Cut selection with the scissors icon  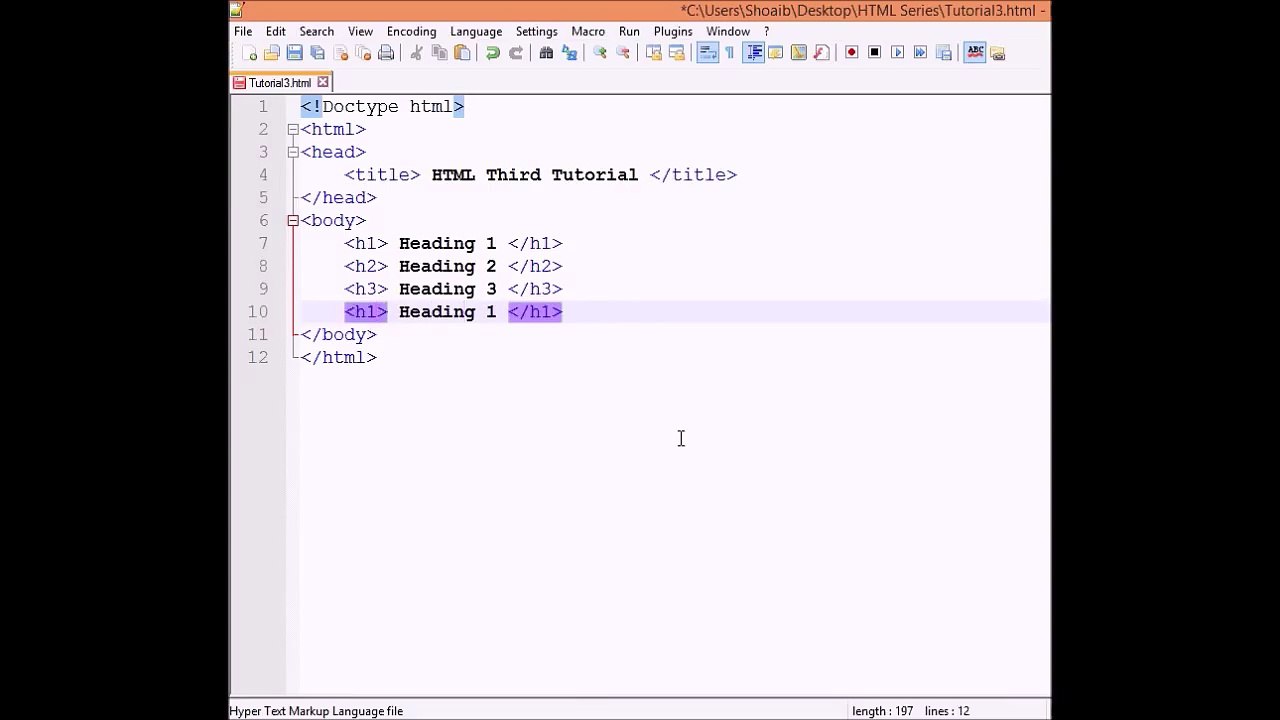click(x=416, y=53)
